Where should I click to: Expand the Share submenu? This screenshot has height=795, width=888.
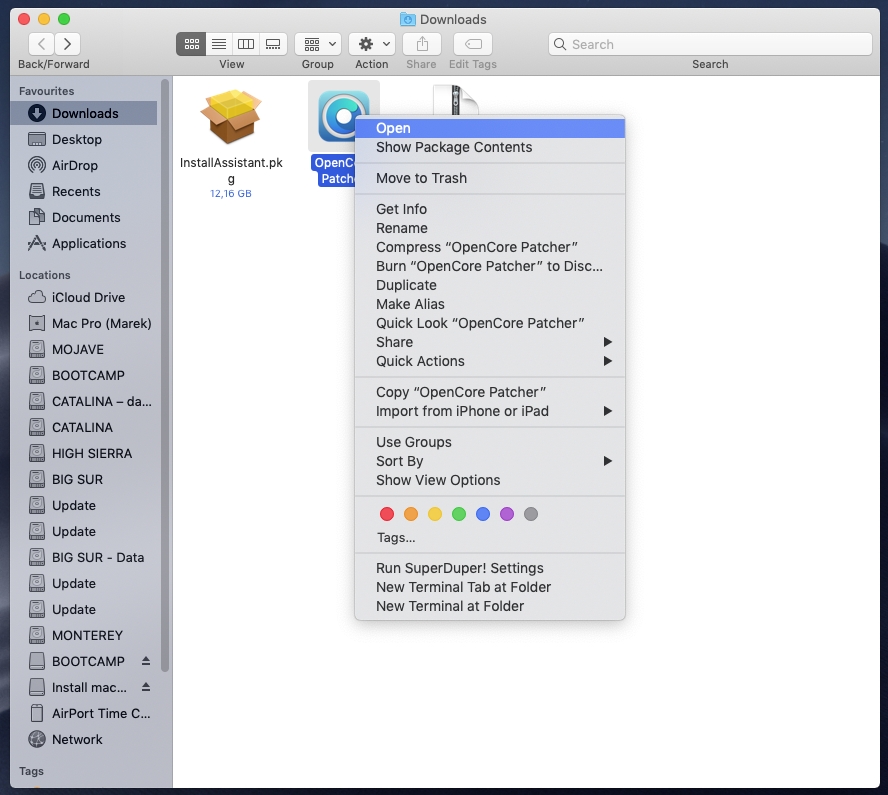pos(490,342)
